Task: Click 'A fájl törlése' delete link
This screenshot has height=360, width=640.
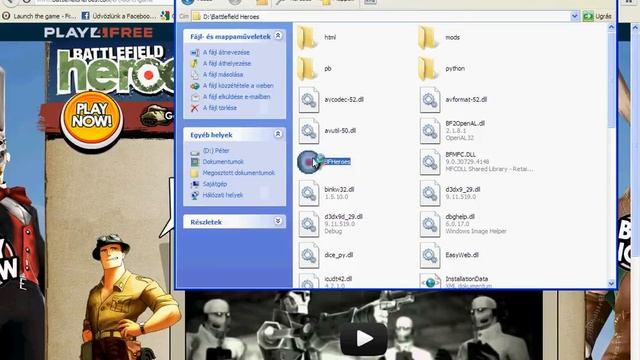Action: point(220,108)
